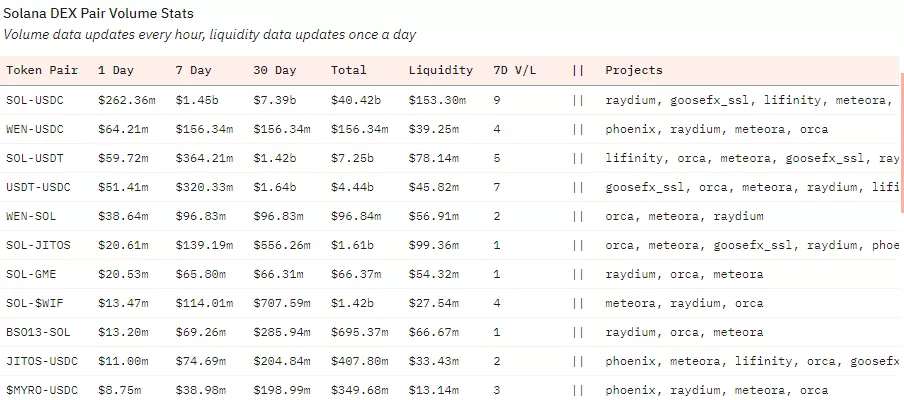
Task: Click the 1 Day column header
Action: pyautogui.click(x=116, y=70)
